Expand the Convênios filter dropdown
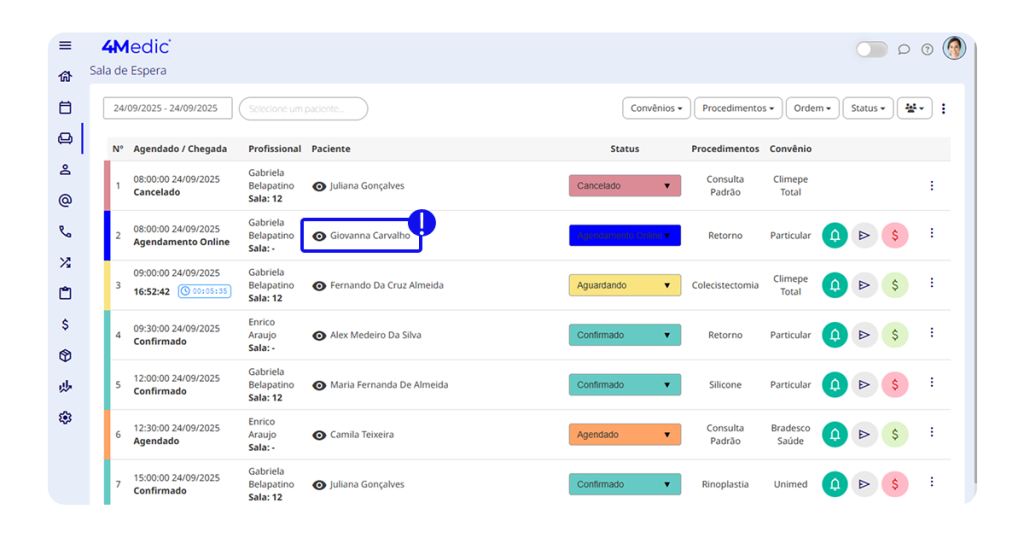The height and width of the screenshot is (538, 1024). tap(656, 108)
